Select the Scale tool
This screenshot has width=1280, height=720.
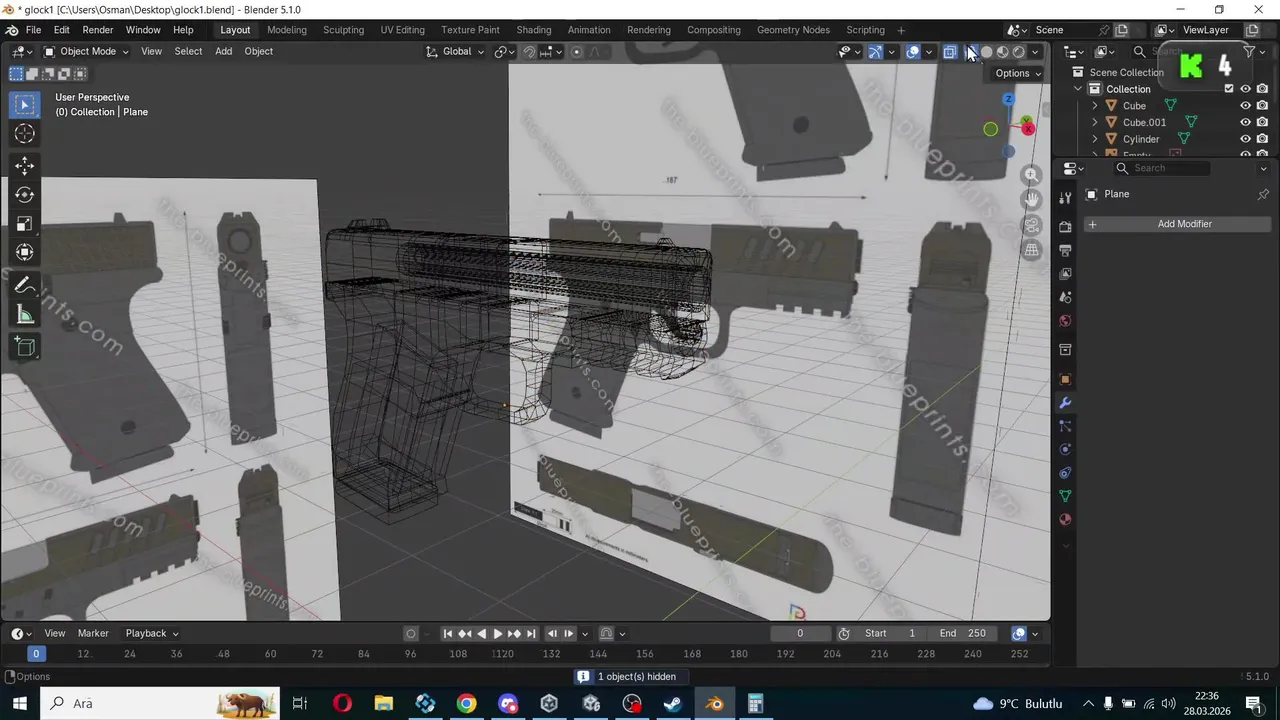click(x=25, y=224)
